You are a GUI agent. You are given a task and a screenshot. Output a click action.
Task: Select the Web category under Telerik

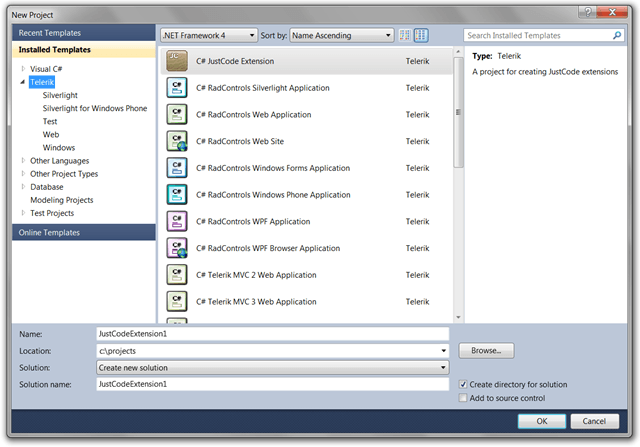click(51, 134)
